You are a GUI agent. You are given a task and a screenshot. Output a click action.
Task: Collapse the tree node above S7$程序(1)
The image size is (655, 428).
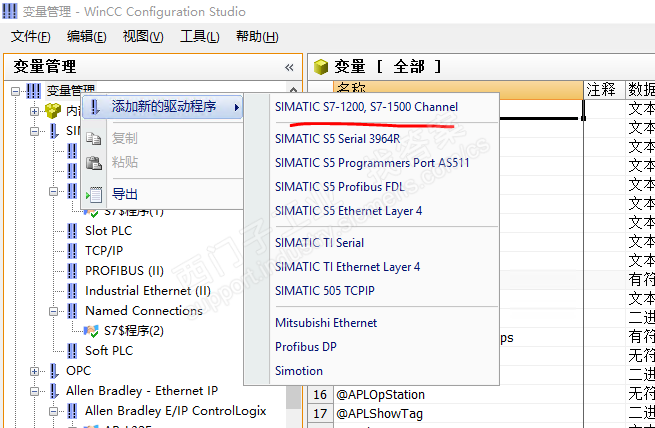(x=53, y=191)
